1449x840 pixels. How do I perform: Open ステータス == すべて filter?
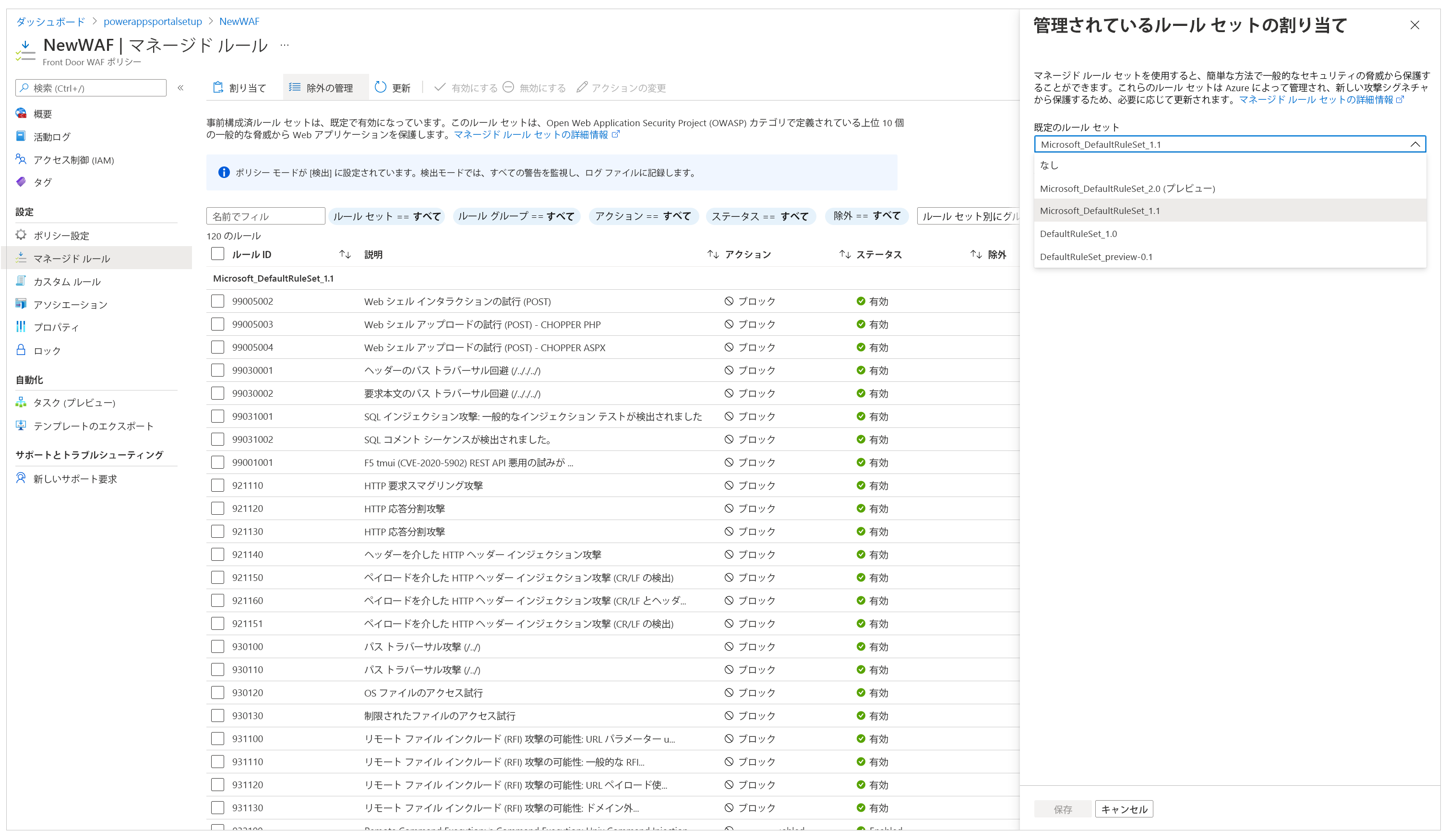click(760, 216)
